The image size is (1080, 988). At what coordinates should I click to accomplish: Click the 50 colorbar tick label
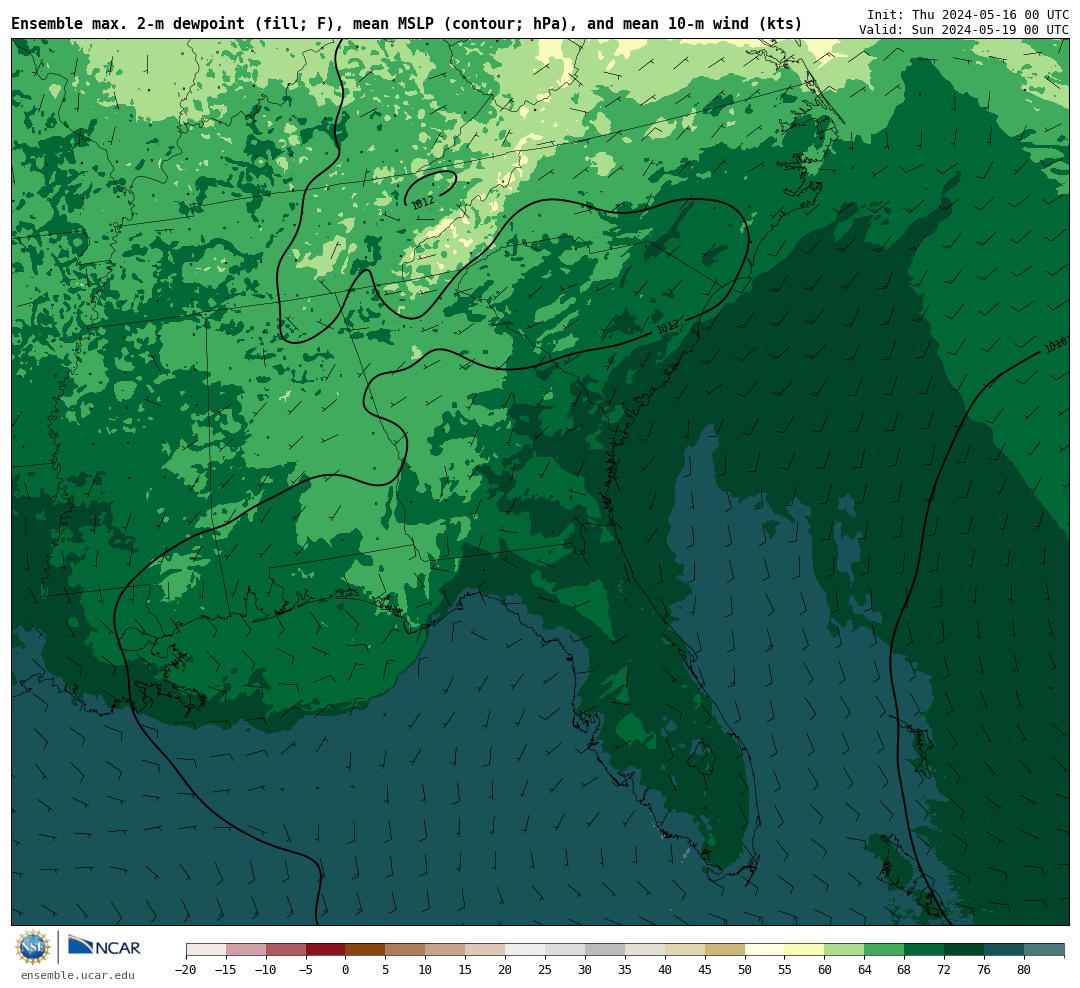[745, 969]
